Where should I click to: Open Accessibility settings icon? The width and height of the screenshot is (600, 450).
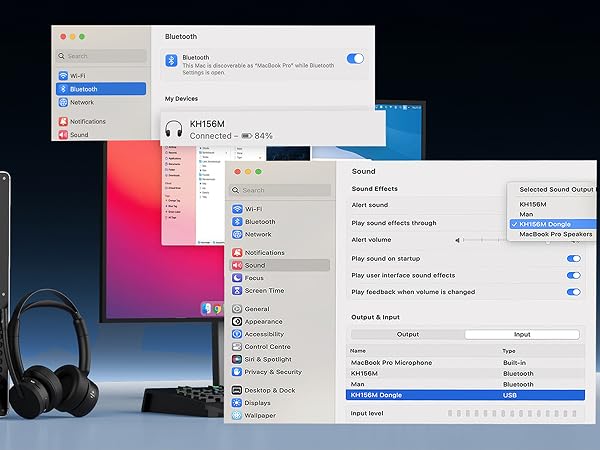237,334
